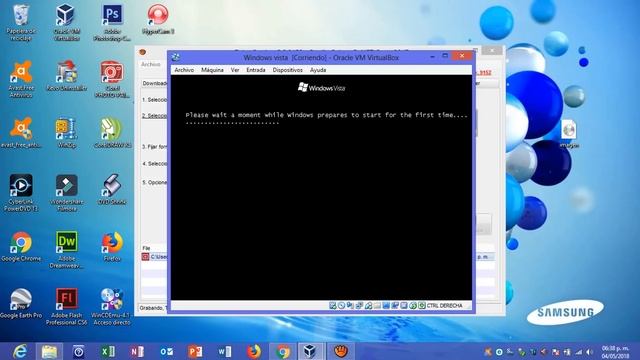640x360 pixels.
Task: Select WinZip desktop icon
Action: (67, 133)
